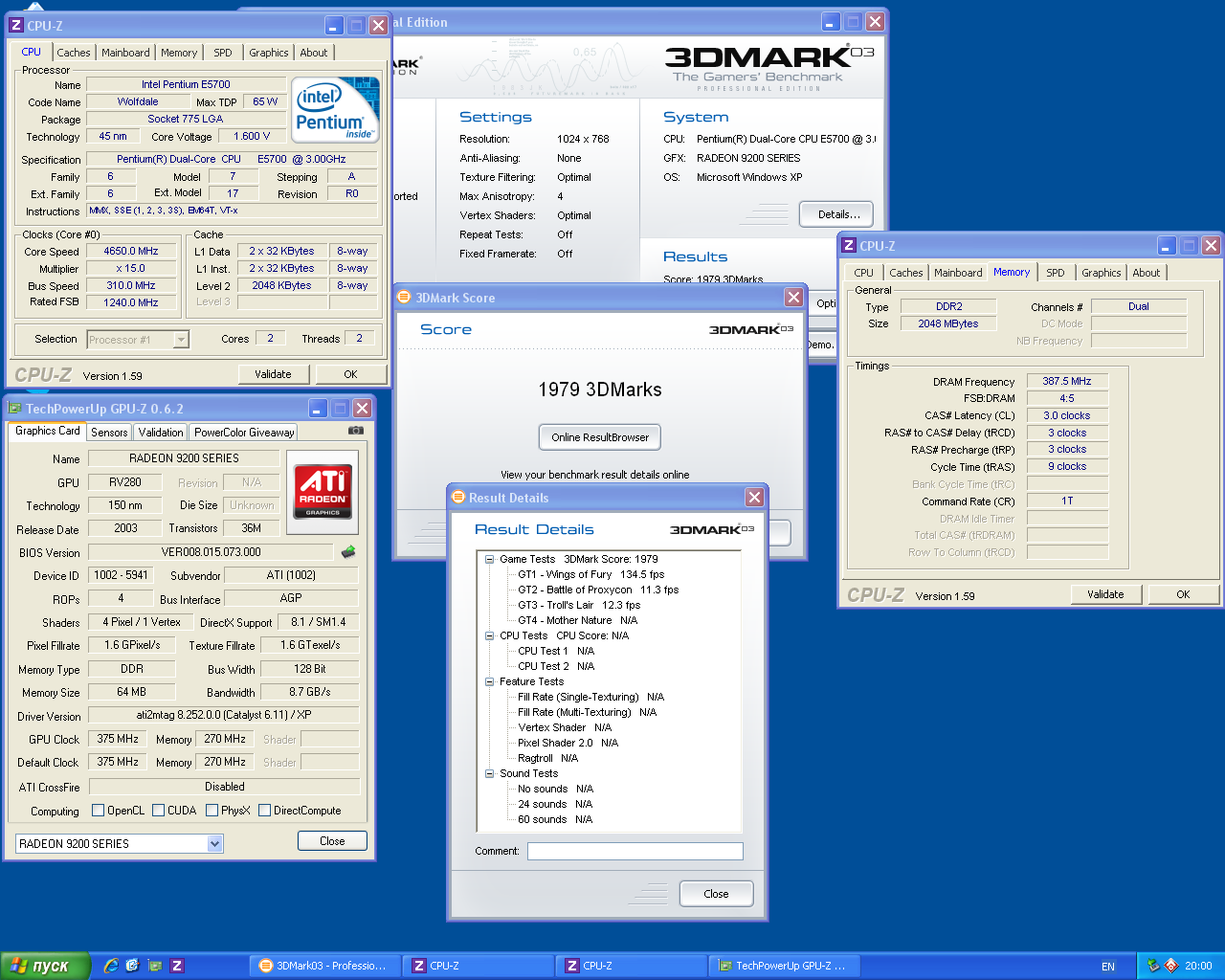Screen dimensions: 1225x980
Task: Select GT1 - Wings of Fury result
Action: coord(590,574)
